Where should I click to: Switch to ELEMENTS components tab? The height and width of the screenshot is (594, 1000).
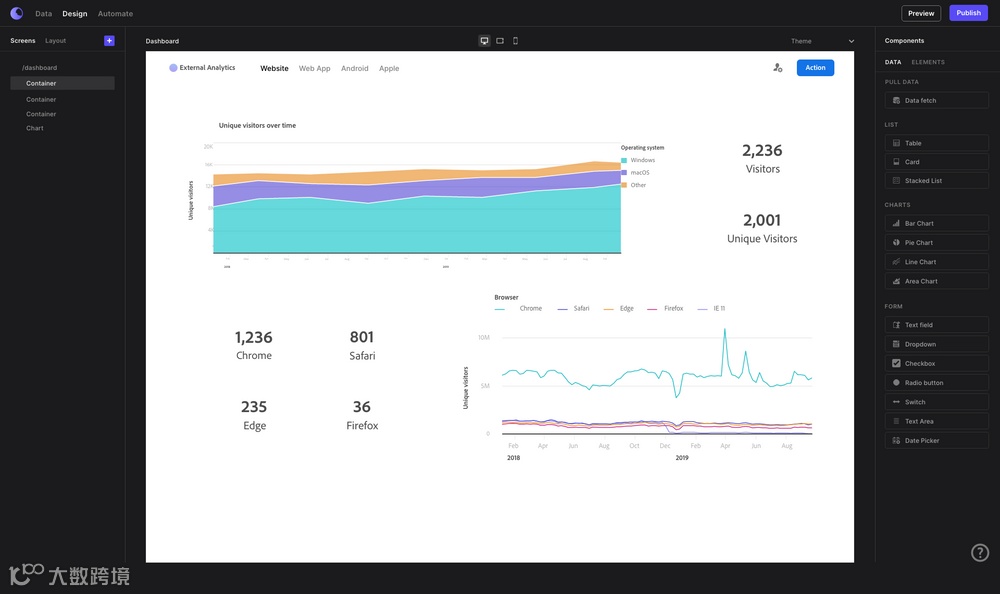click(928, 62)
